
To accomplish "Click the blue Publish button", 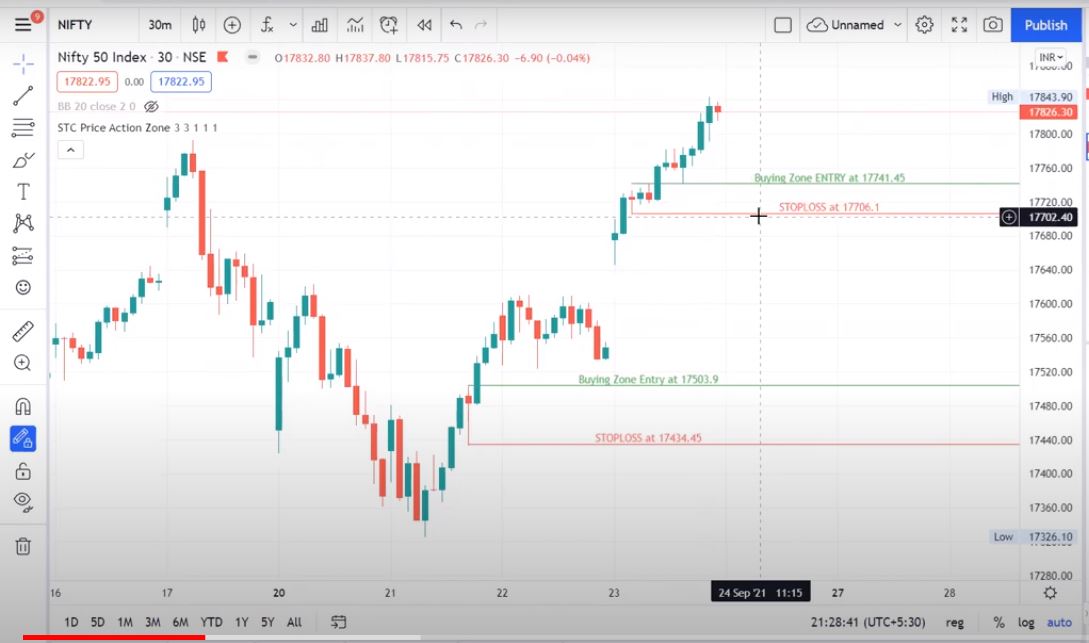I will [x=1046, y=25].
